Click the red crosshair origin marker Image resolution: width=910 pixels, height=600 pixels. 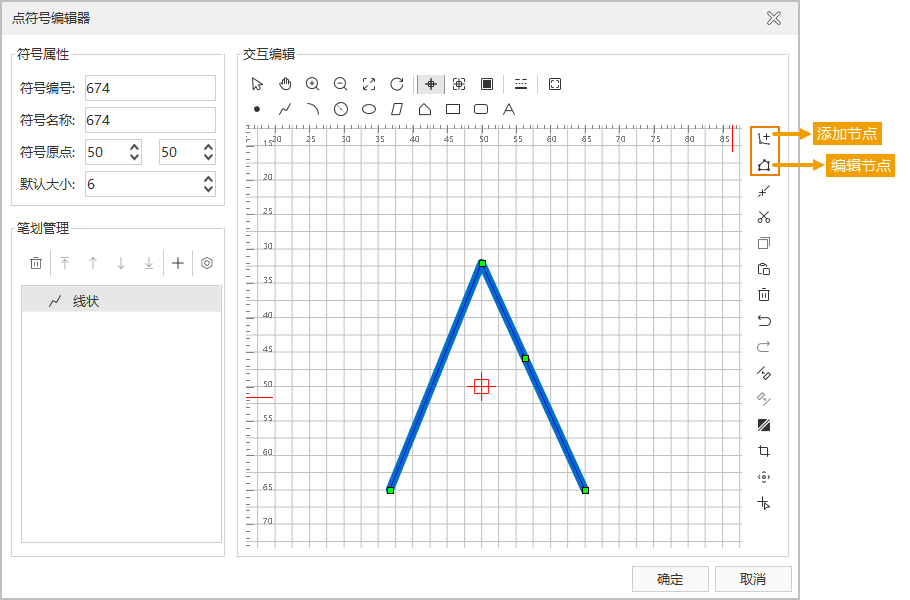click(x=481, y=386)
